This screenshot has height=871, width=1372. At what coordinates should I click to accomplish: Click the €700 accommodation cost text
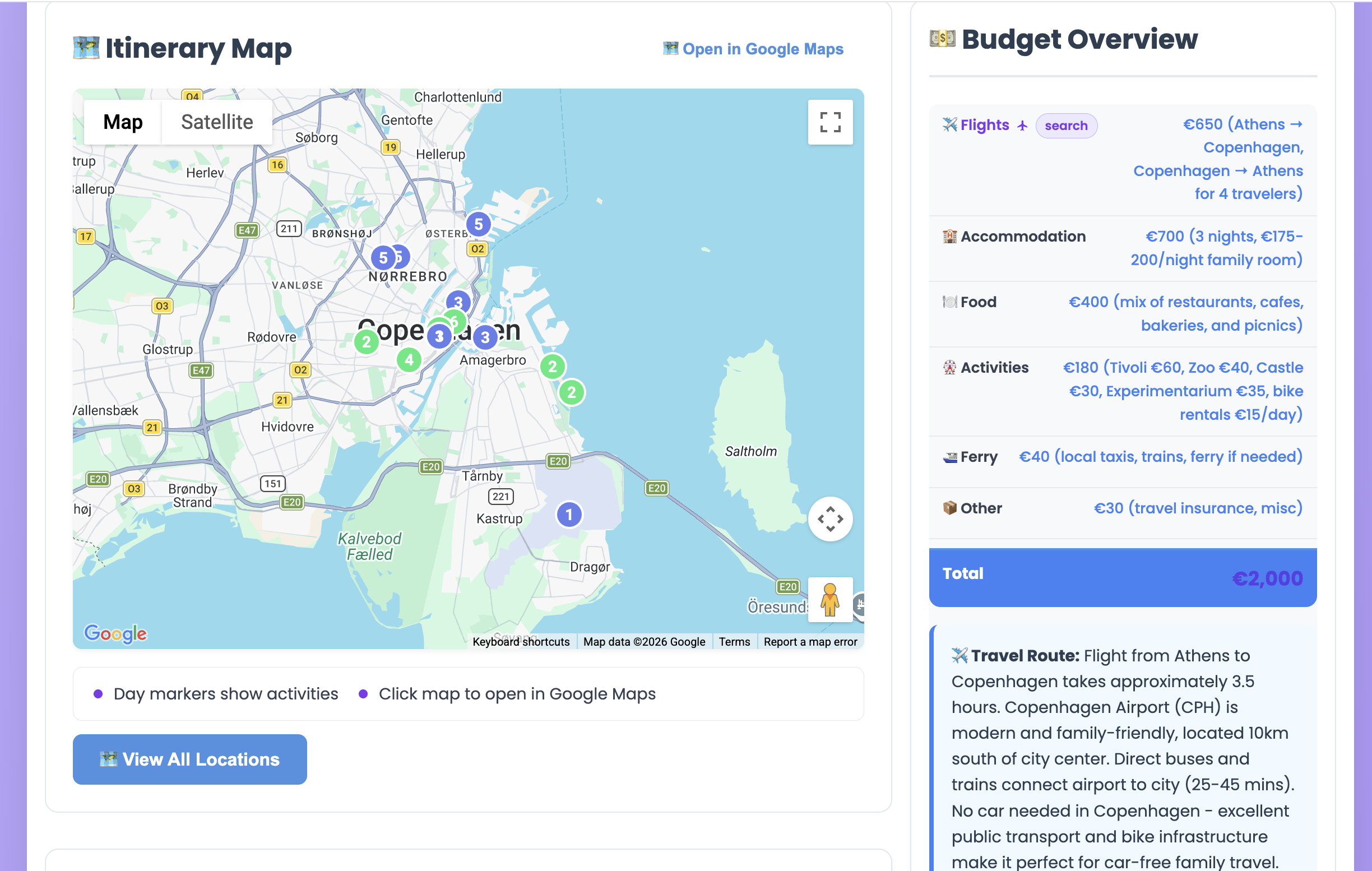point(1217,248)
